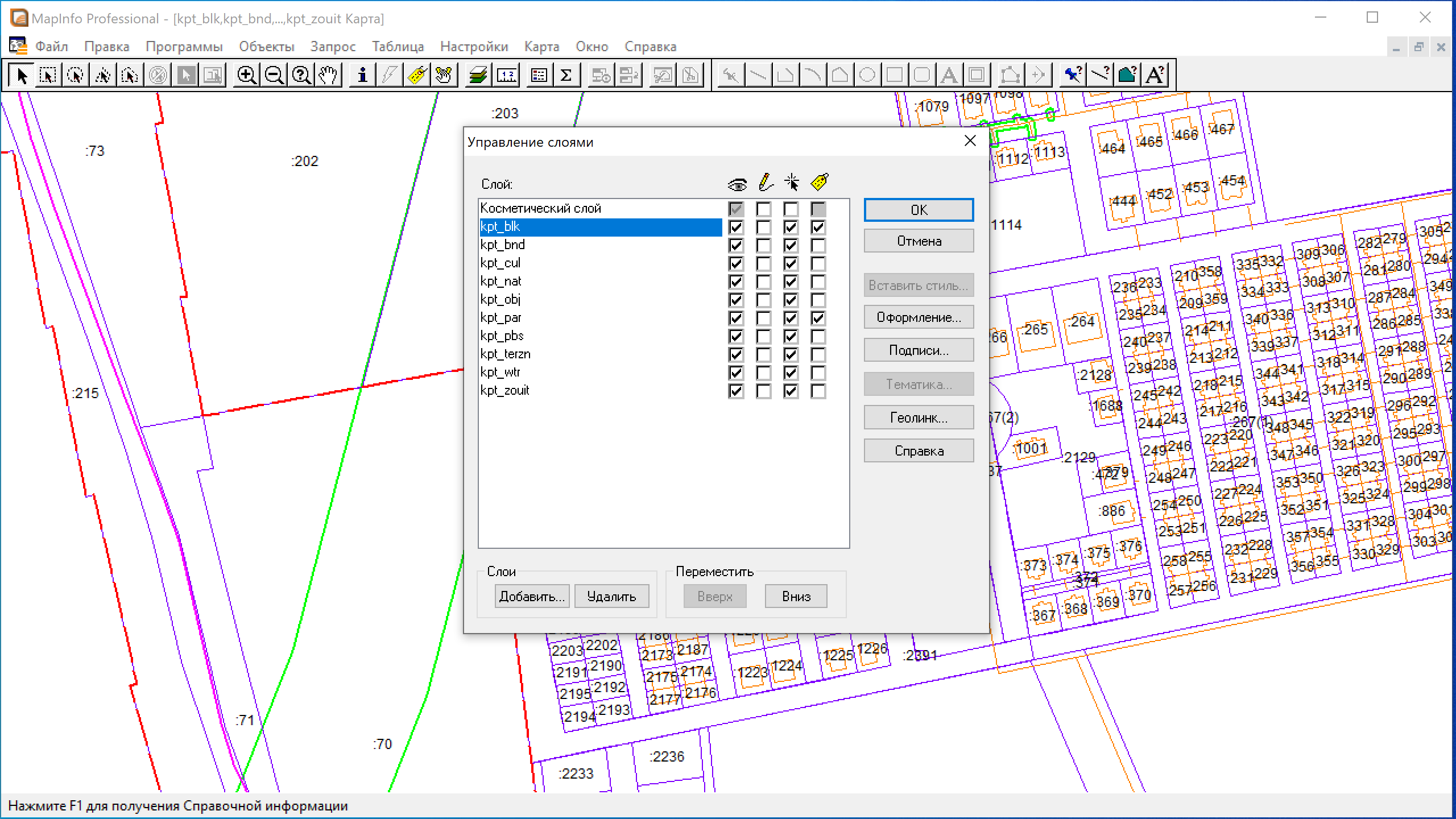Click the Text drawing tool
The height and width of the screenshot is (819, 1456).
pyautogui.click(x=949, y=75)
